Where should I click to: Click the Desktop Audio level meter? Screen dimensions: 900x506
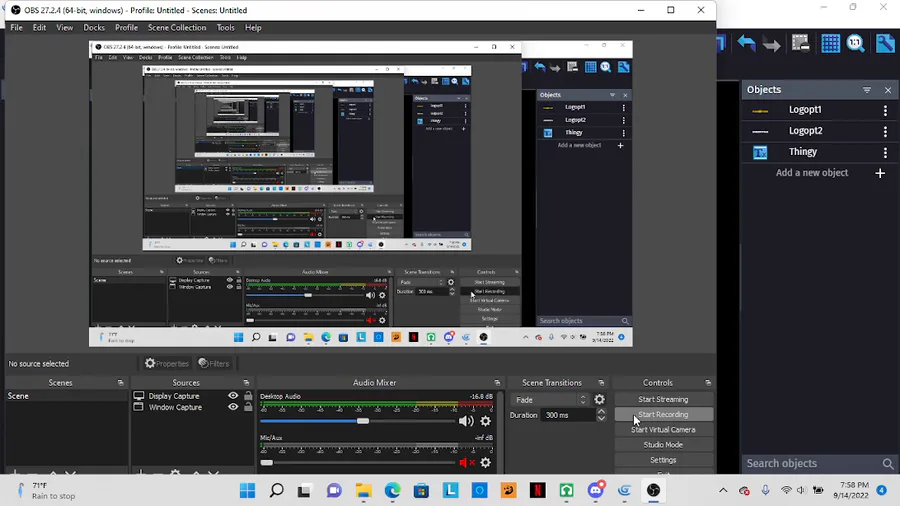pos(377,406)
